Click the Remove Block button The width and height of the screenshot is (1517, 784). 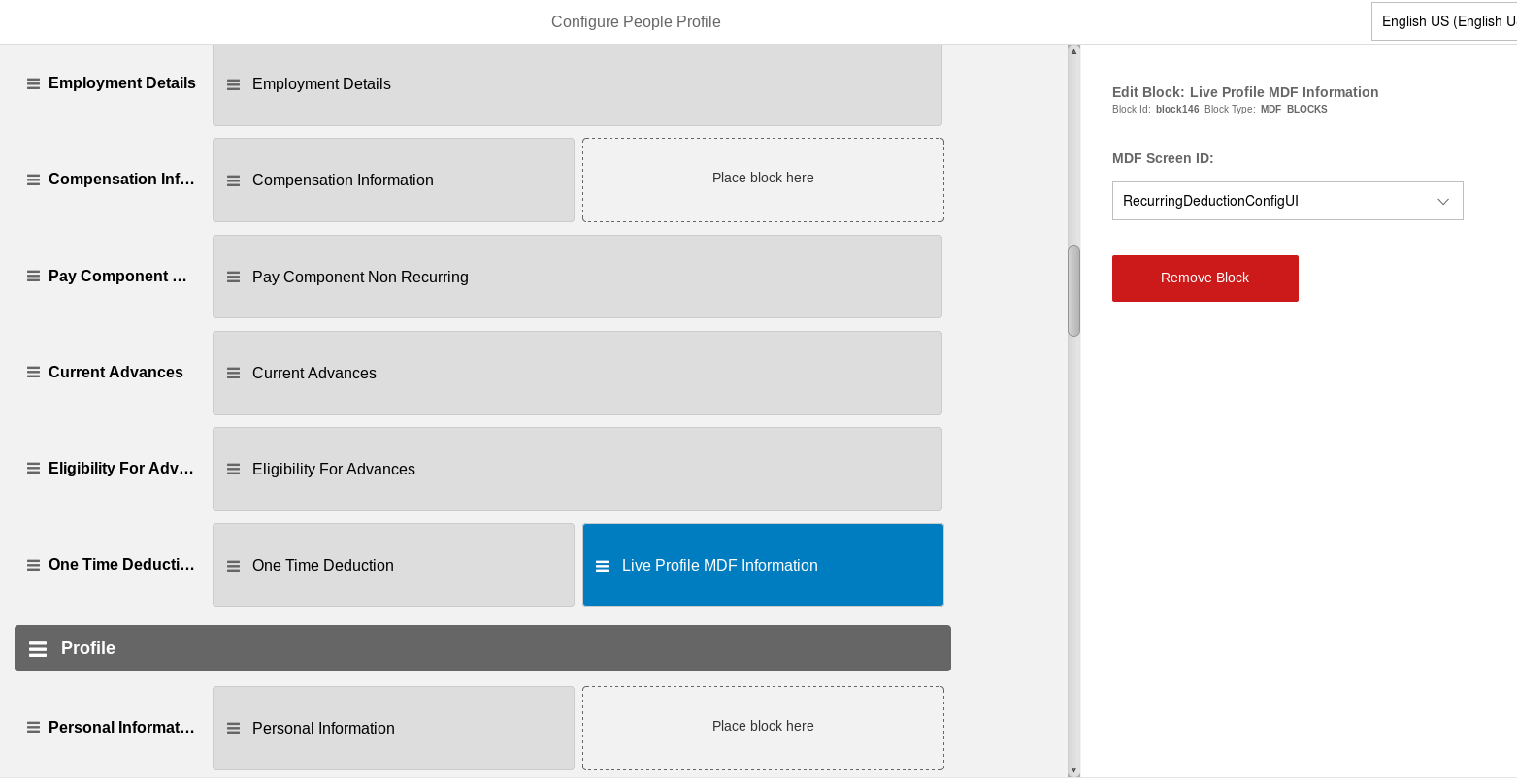click(x=1204, y=278)
